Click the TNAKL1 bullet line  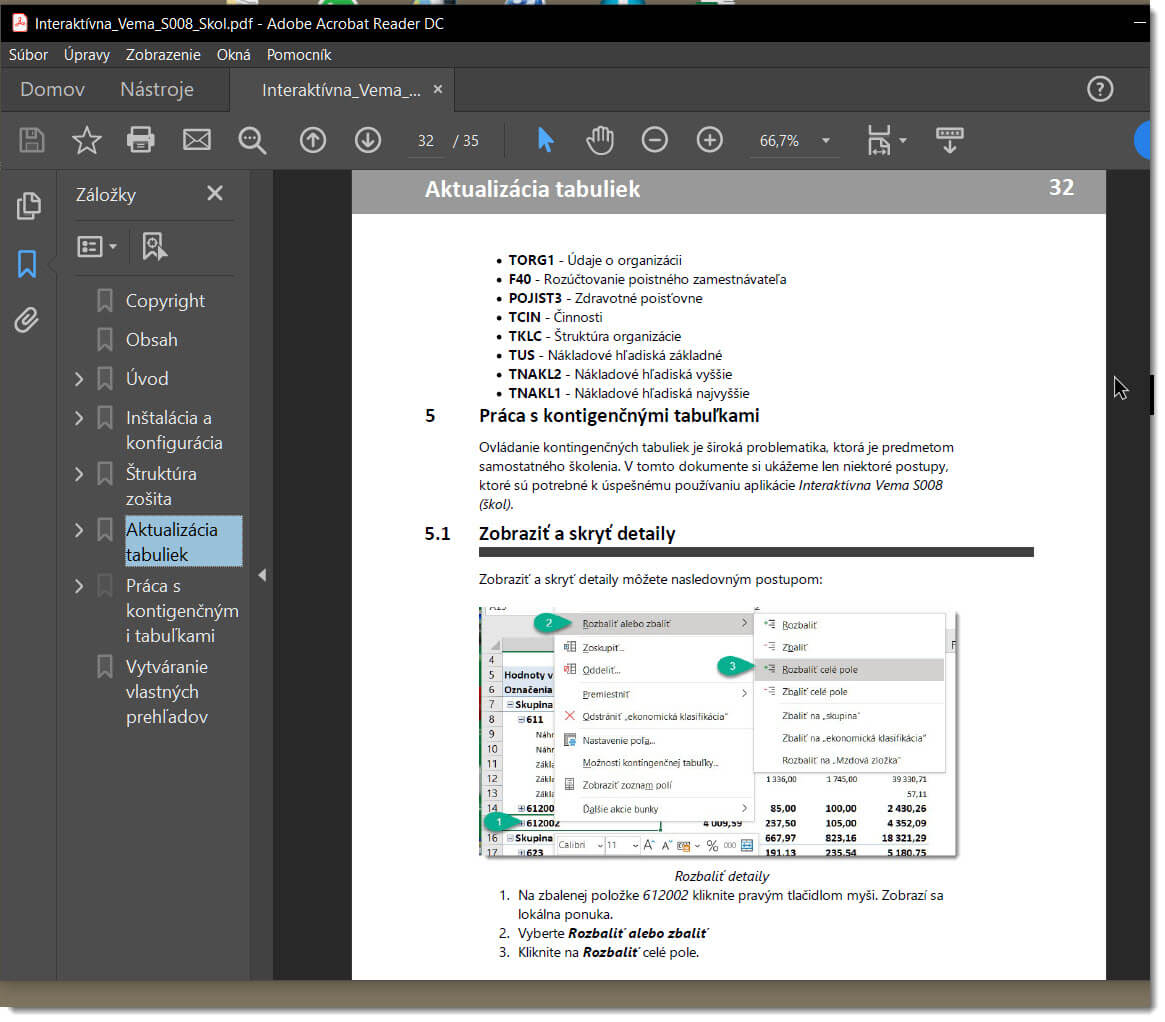point(629,394)
